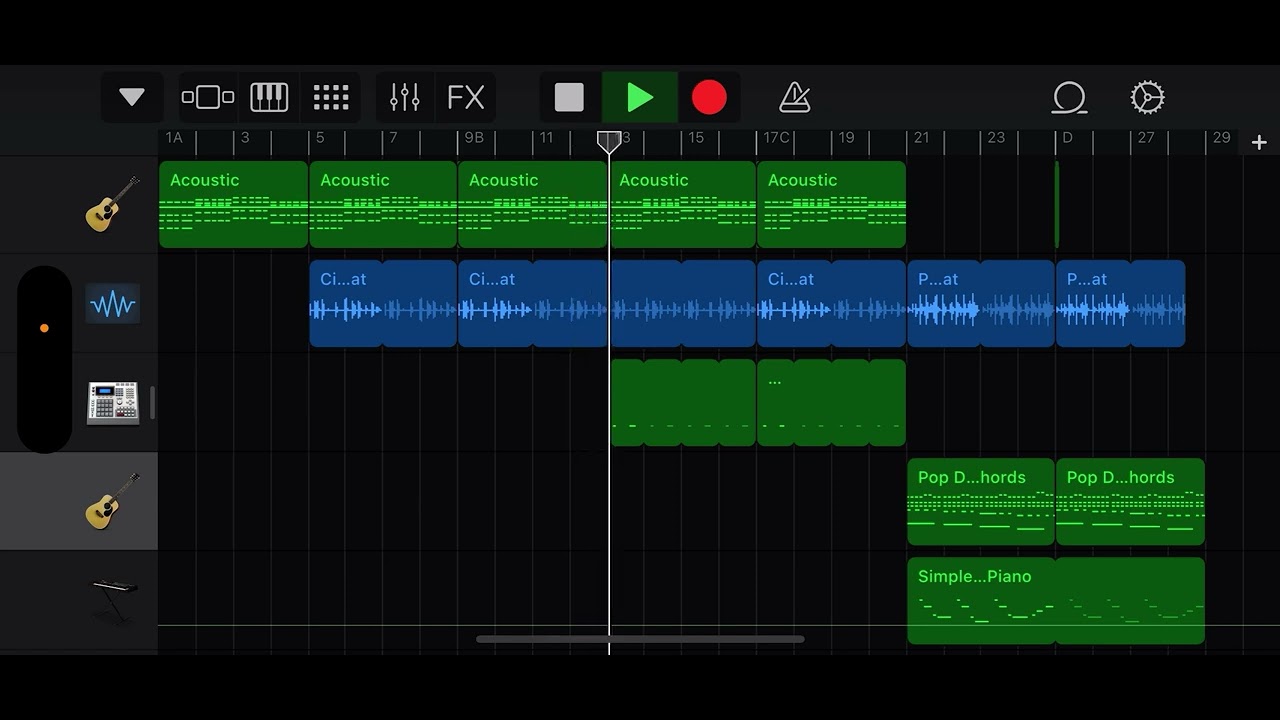Adjust the track volume slider with the orange dot
Viewport: 1280px width, 720px height.
44,328
